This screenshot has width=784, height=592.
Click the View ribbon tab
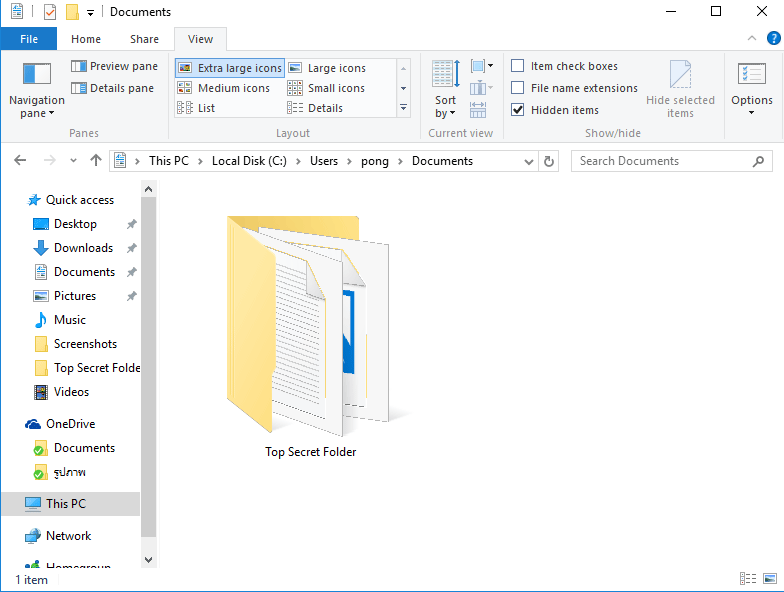[200, 39]
